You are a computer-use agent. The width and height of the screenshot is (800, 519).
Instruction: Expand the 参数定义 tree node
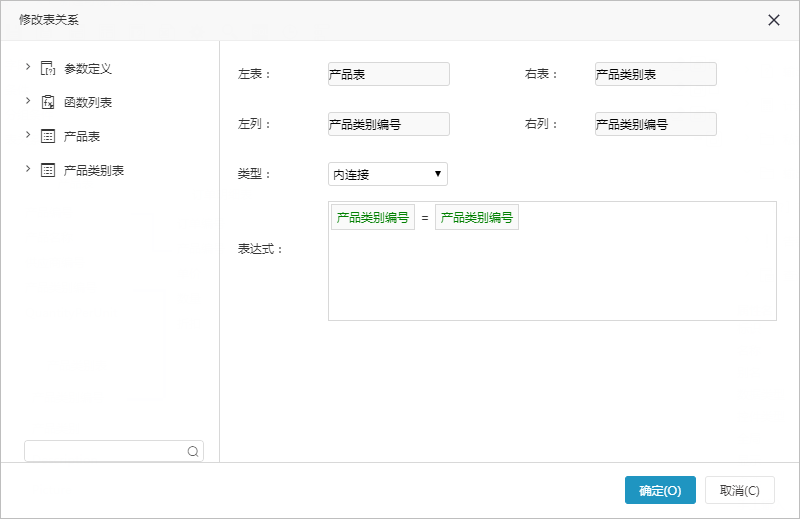(28, 67)
